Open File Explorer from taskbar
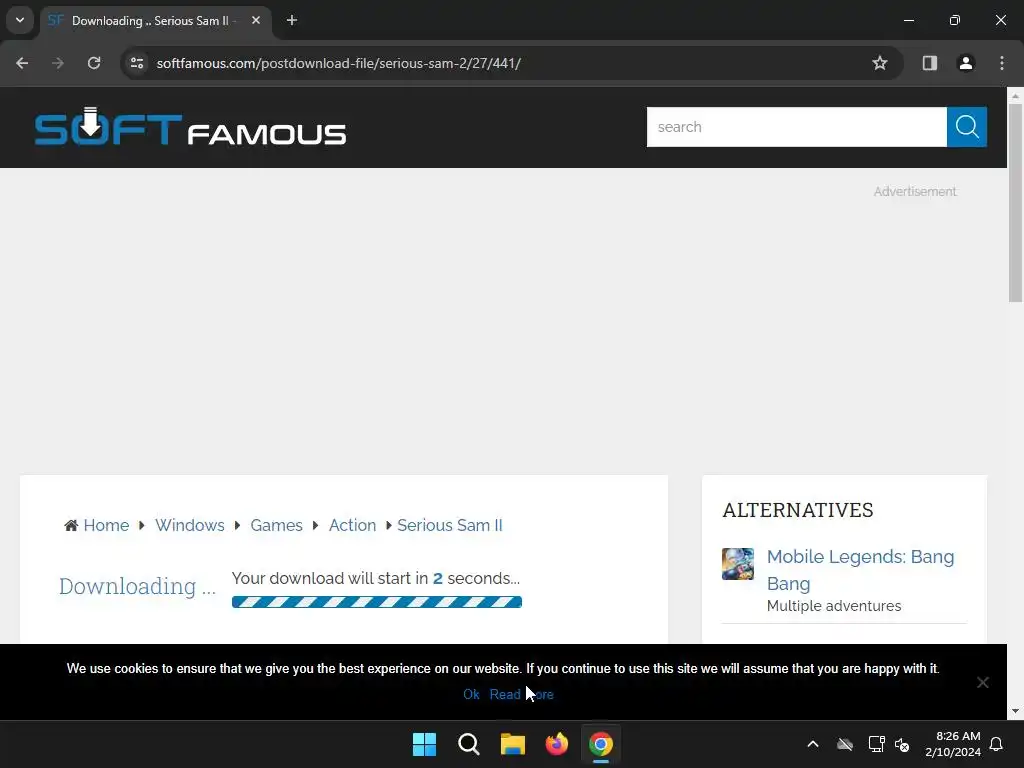The width and height of the screenshot is (1024, 768). pyautogui.click(x=513, y=744)
